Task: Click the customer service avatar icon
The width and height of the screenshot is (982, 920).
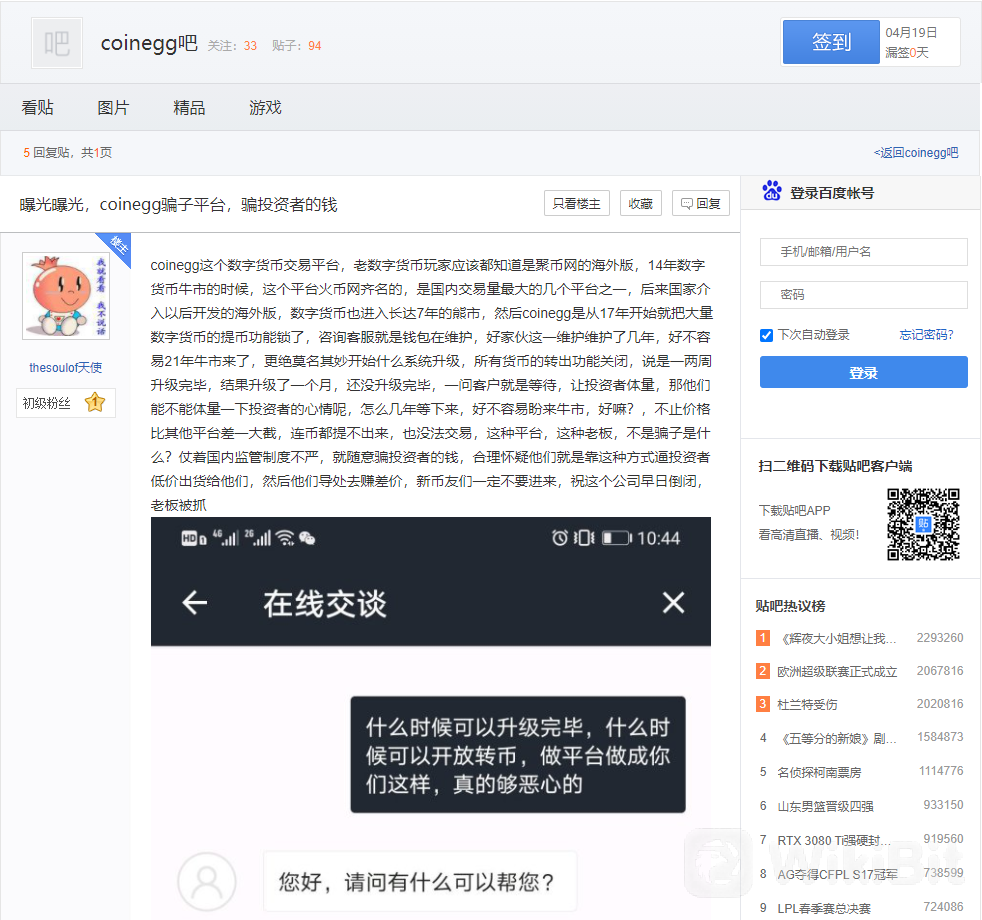Action: [x=207, y=881]
